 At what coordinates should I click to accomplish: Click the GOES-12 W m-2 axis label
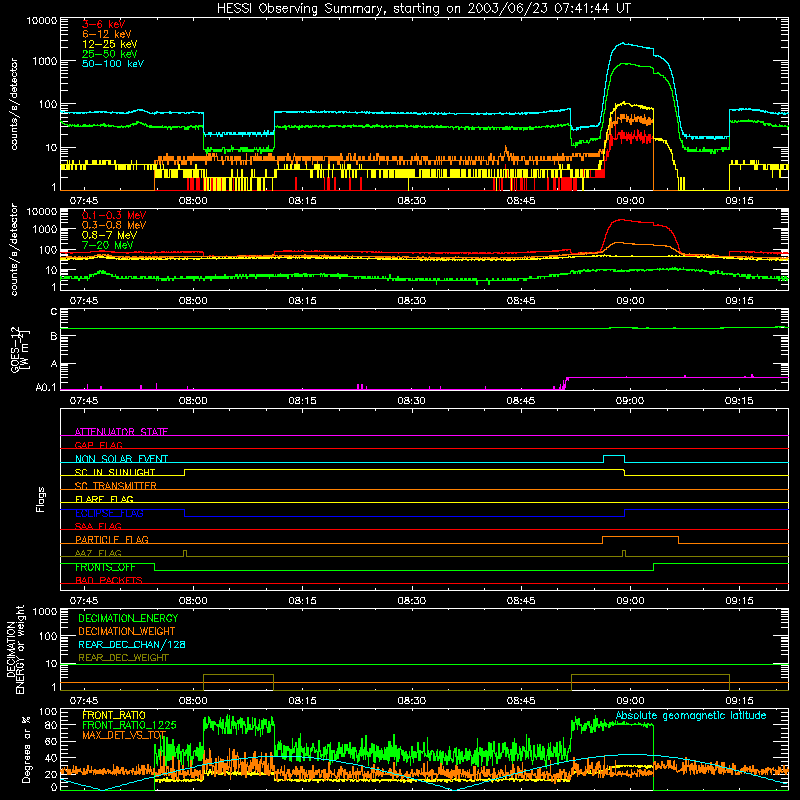(x=20, y=349)
